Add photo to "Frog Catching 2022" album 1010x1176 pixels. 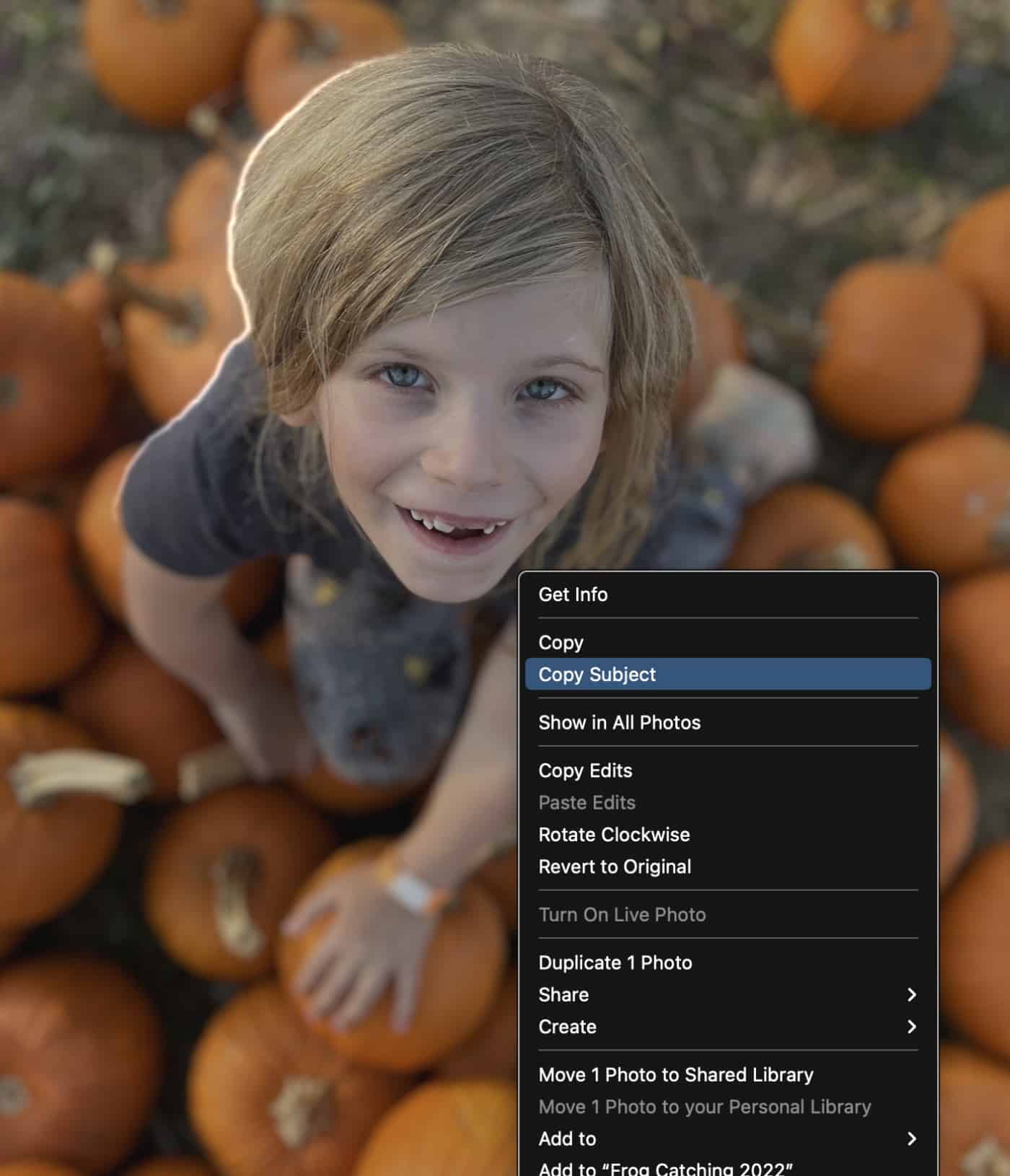click(x=665, y=1168)
